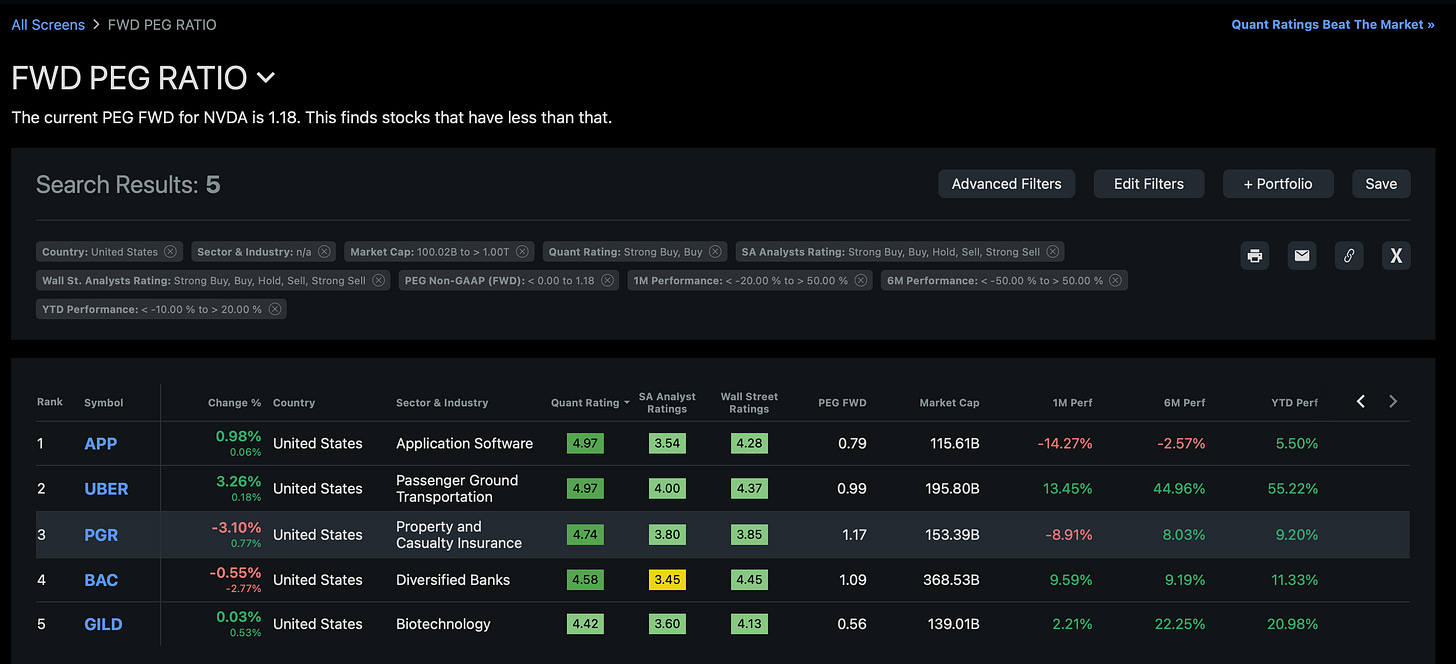The image size is (1456, 664).
Task: Sort by Wall Street Ratings header
Action: click(x=749, y=402)
